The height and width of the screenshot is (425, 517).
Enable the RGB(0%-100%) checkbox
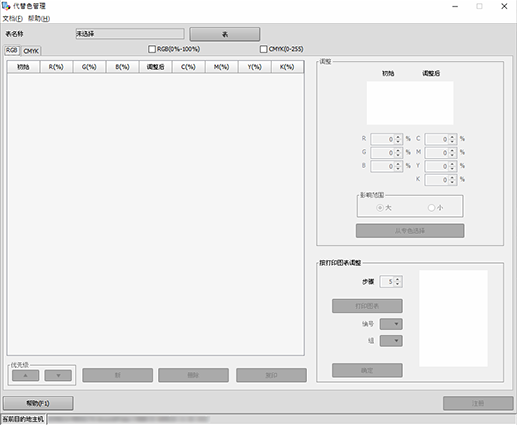[x=152, y=49]
